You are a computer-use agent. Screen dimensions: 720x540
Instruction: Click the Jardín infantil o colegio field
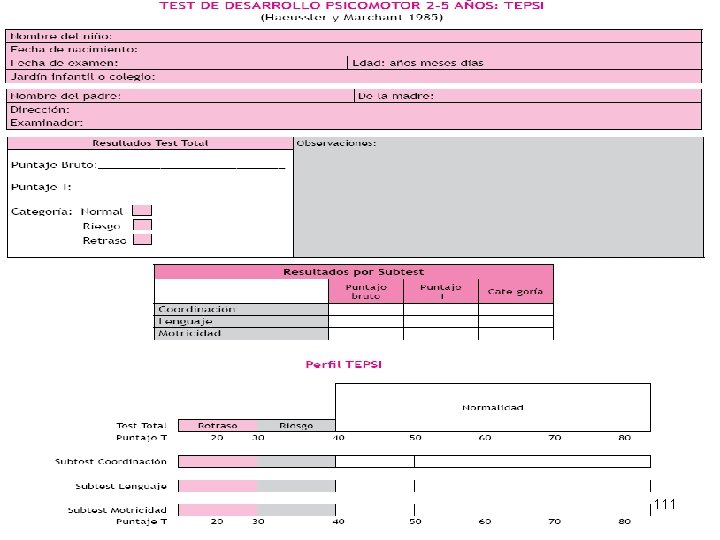[x=354, y=76]
